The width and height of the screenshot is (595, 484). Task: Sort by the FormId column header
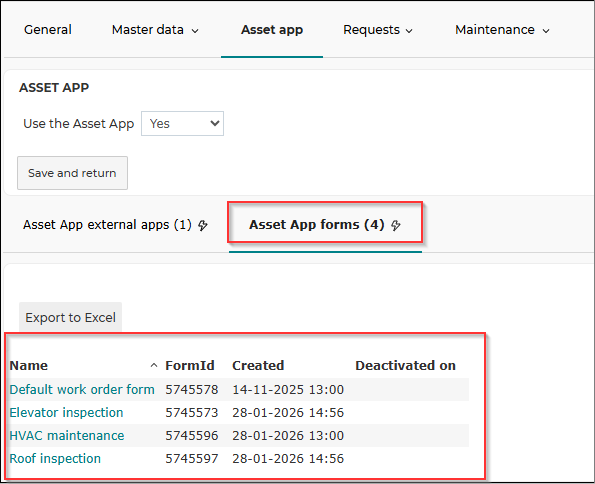coord(190,365)
